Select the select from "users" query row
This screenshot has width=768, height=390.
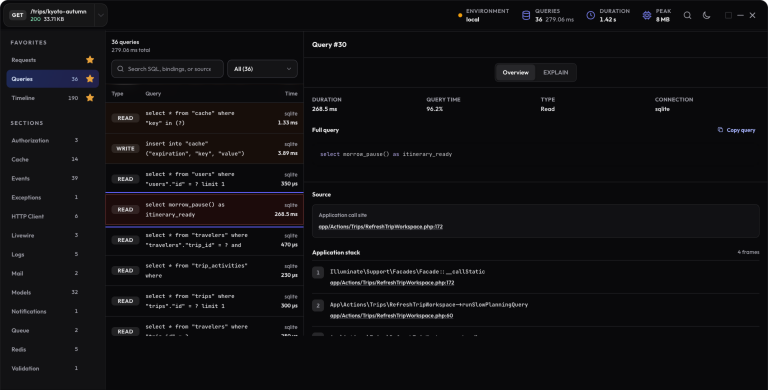click(x=205, y=179)
